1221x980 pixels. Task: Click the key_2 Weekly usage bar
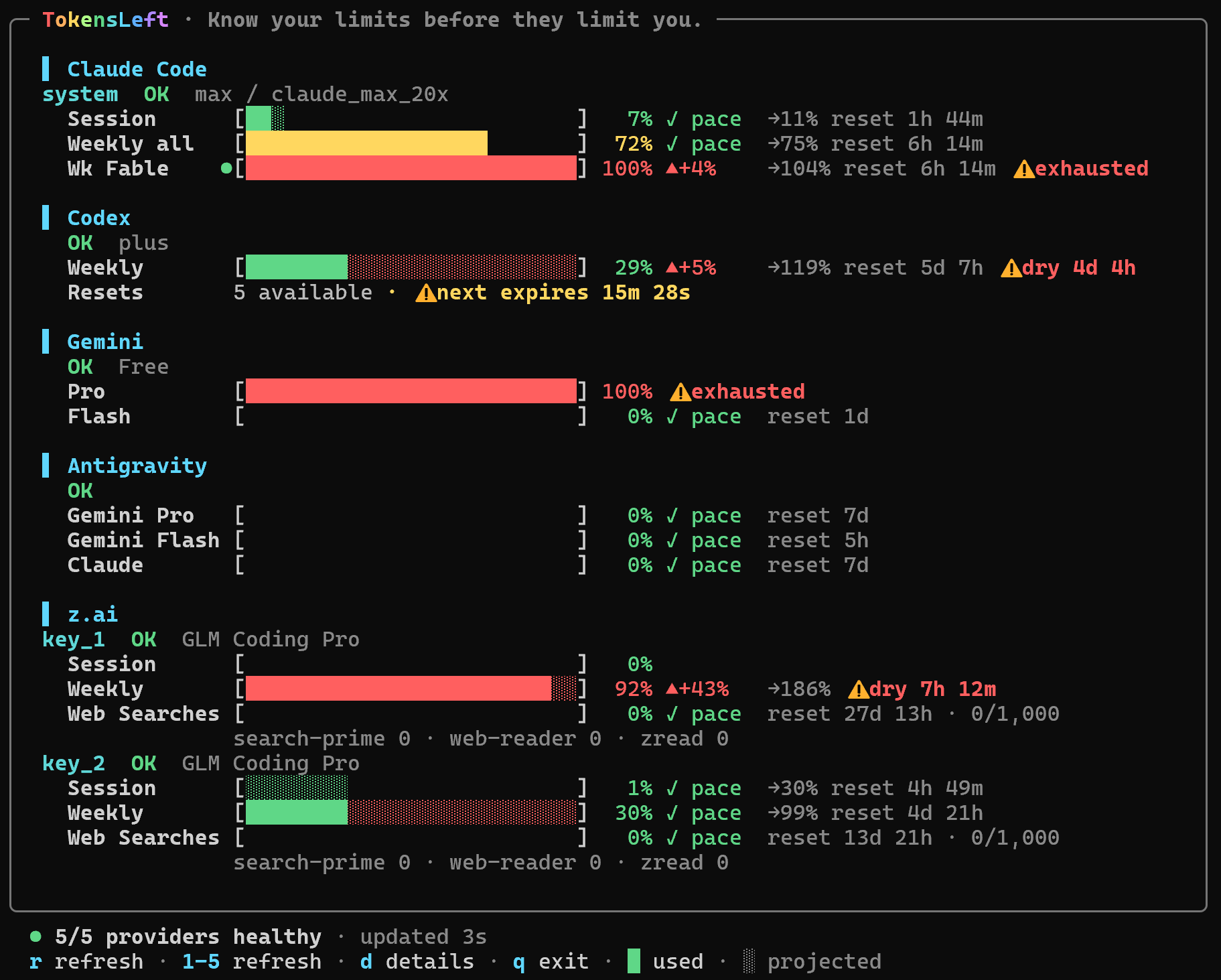point(411,813)
